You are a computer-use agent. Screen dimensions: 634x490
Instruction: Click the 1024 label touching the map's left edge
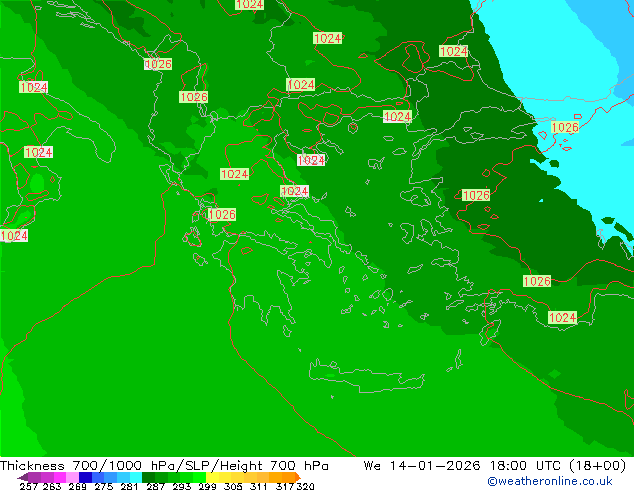click(14, 235)
